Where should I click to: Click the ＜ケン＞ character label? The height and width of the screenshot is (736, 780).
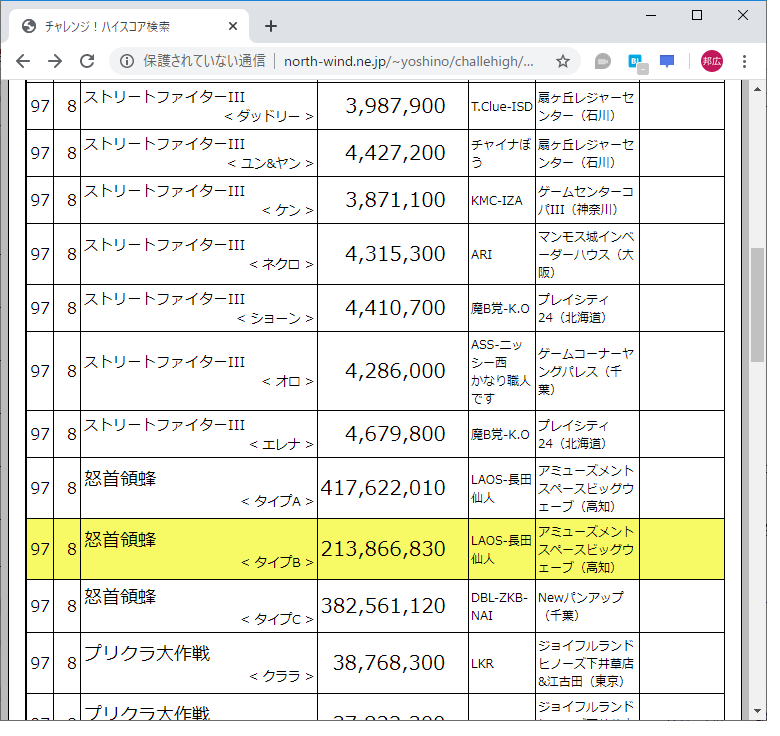point(288,210)
